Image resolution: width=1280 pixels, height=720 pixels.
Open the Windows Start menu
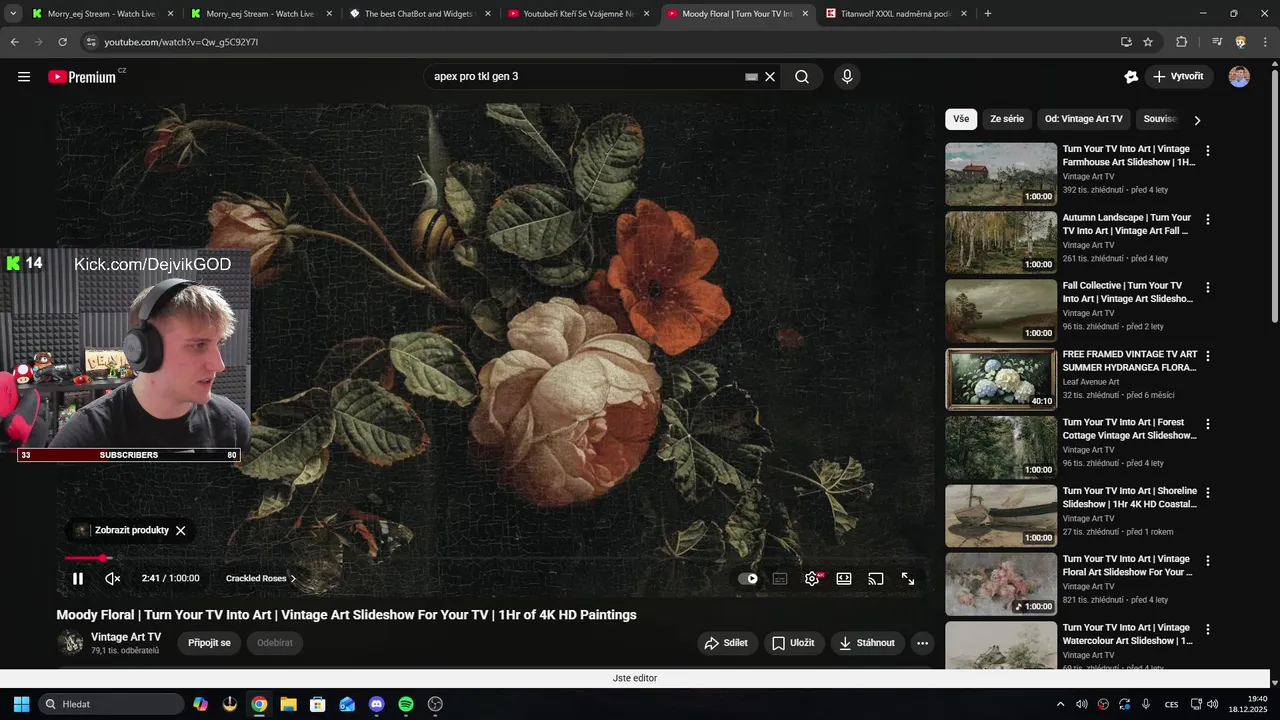(21, 704)
